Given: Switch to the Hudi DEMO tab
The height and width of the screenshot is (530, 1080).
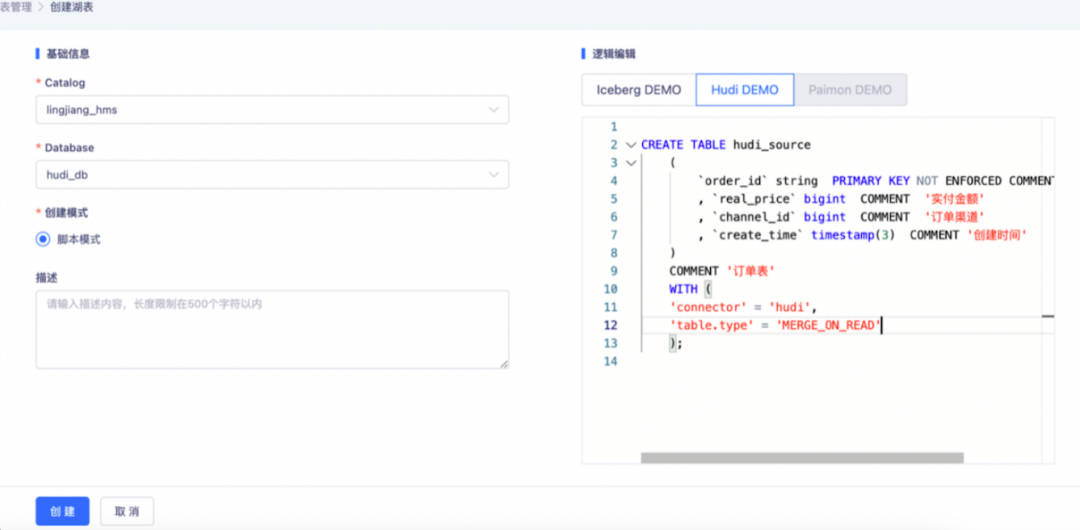Looking at the screenshot, I should 745,90.
